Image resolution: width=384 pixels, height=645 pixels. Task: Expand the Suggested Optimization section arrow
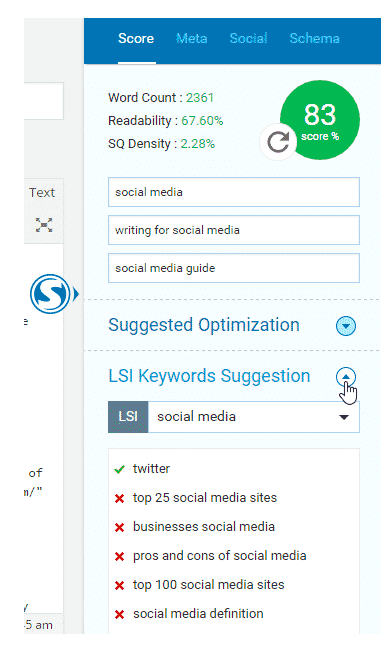[x=346, y=326]
